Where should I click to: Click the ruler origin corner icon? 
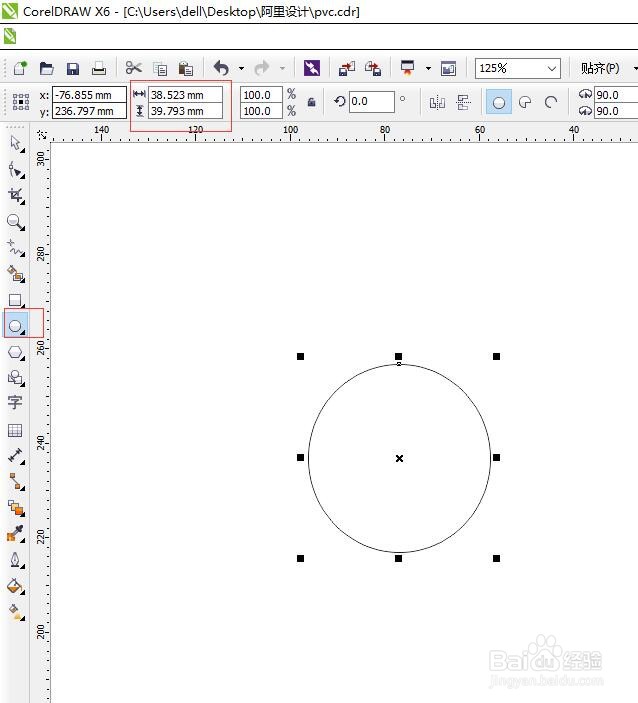[x=42, y=135]
